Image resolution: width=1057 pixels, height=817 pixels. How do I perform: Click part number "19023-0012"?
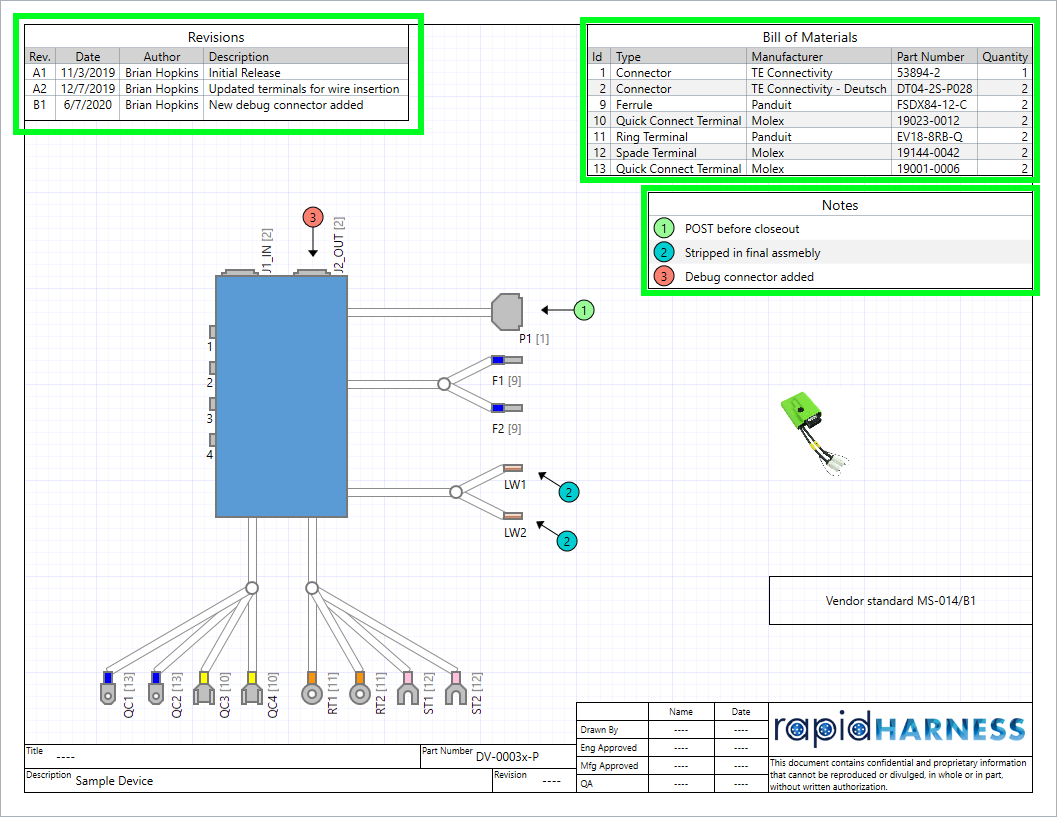pyautogui.click(x=928, y=121)
